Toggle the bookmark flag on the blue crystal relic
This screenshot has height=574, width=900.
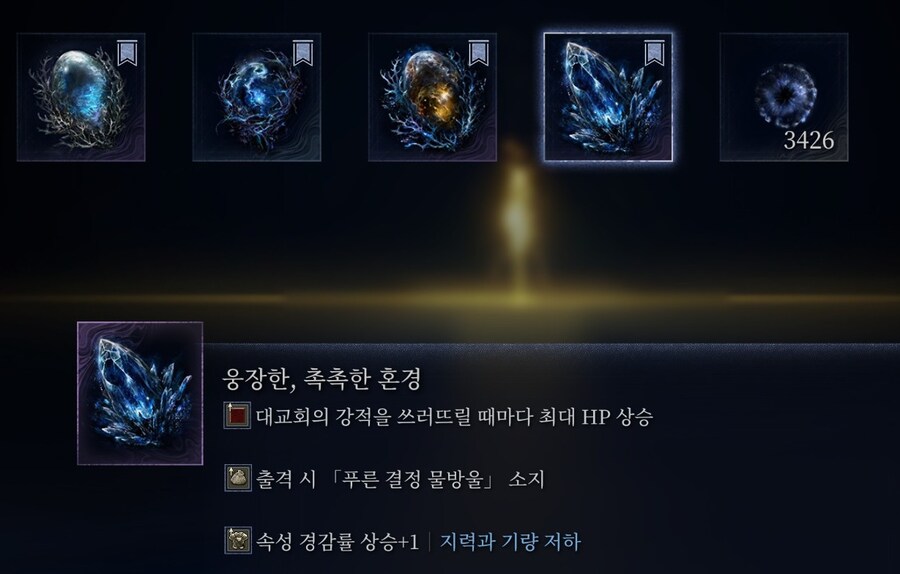(x=654, y=53)
